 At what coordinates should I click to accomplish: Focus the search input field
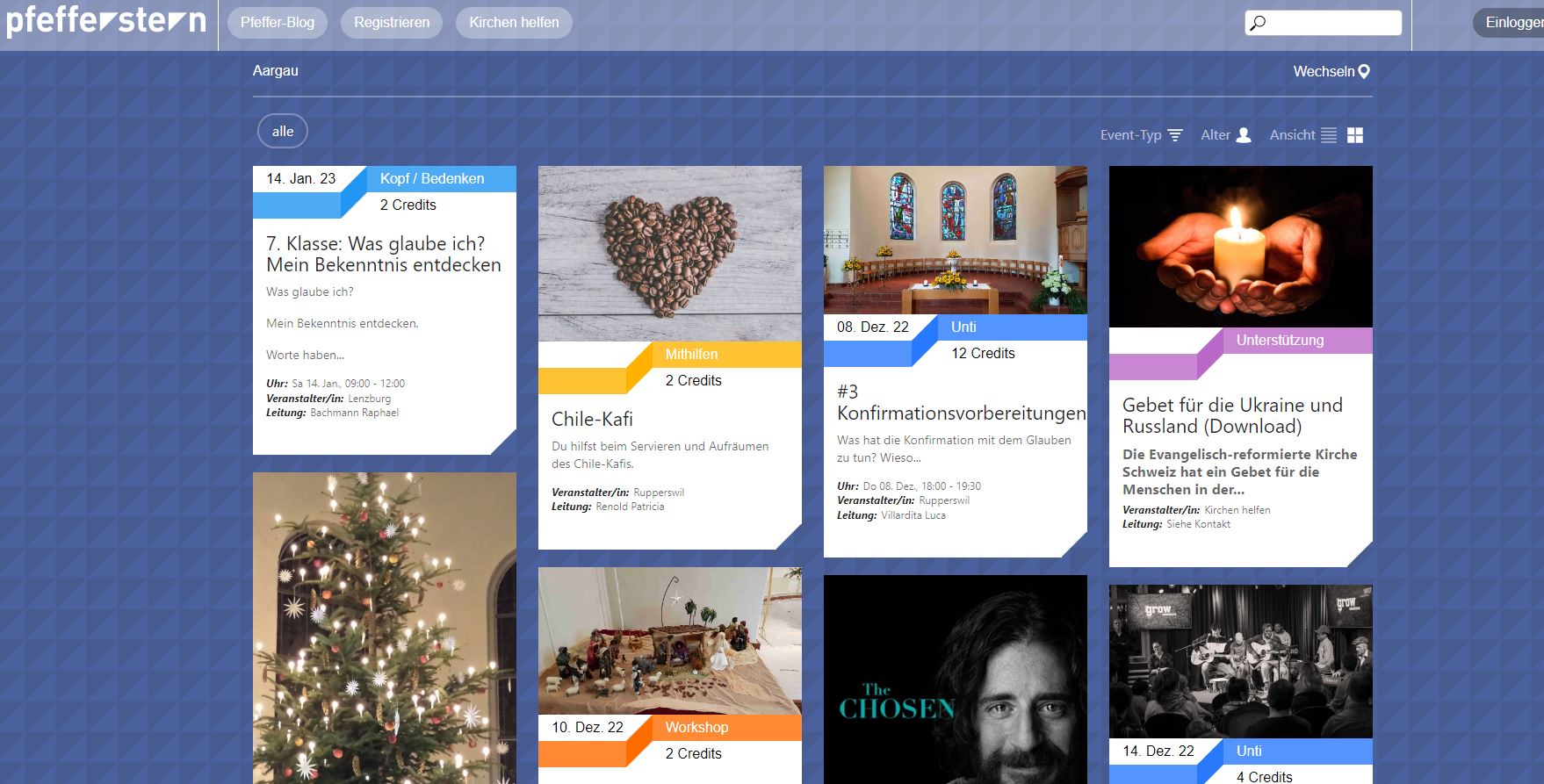pos(1323,23)
